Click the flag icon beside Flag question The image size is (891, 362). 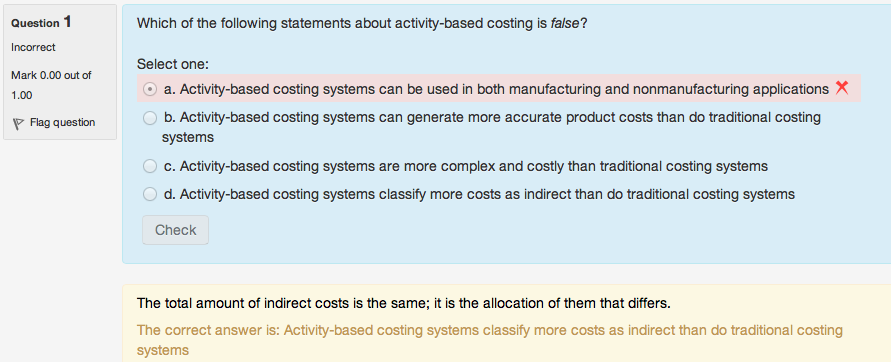coord(18,123)
